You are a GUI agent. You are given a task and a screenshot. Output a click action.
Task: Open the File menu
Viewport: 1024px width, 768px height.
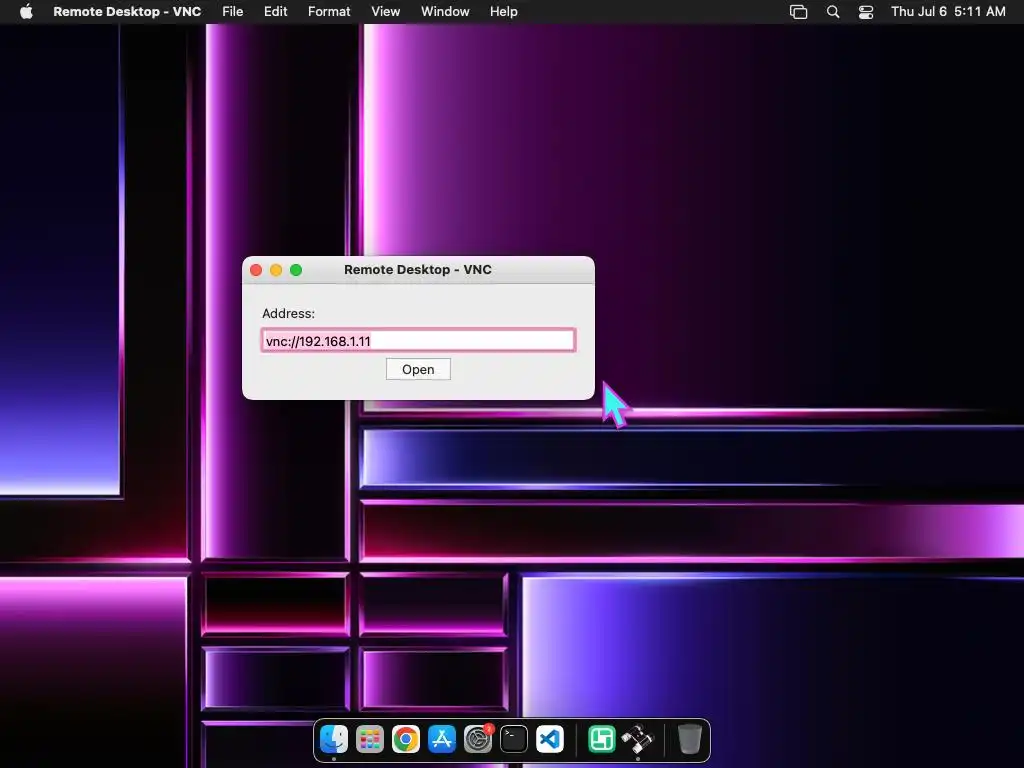[232, 12]
